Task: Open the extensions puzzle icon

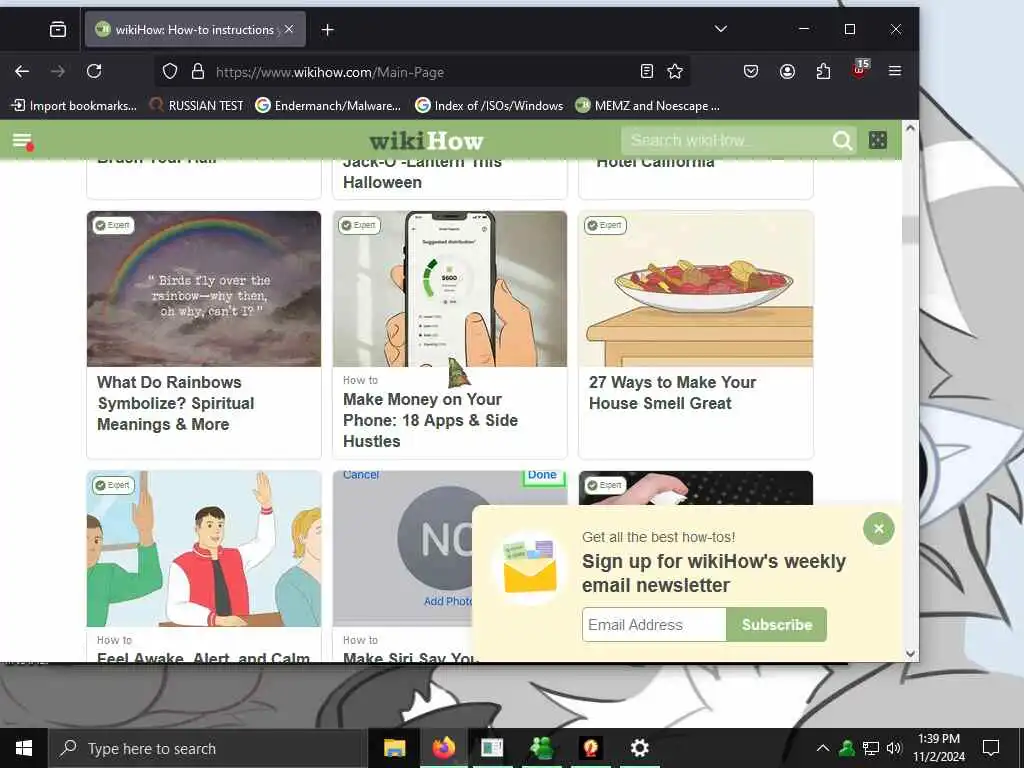Action: click(x=824, y=71)
